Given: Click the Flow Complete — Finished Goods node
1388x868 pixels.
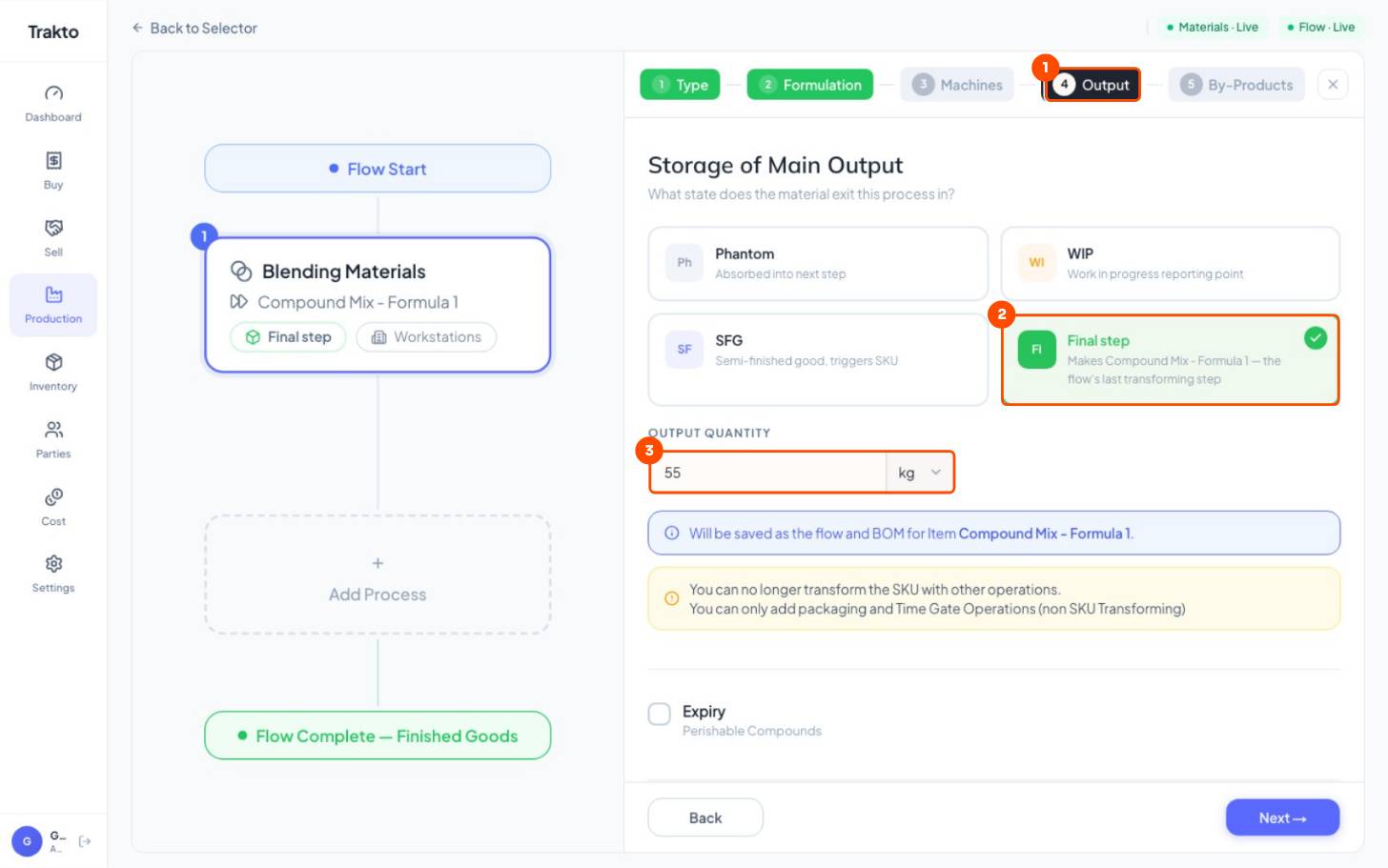Looking at the screenshot, I should [378, 736].
